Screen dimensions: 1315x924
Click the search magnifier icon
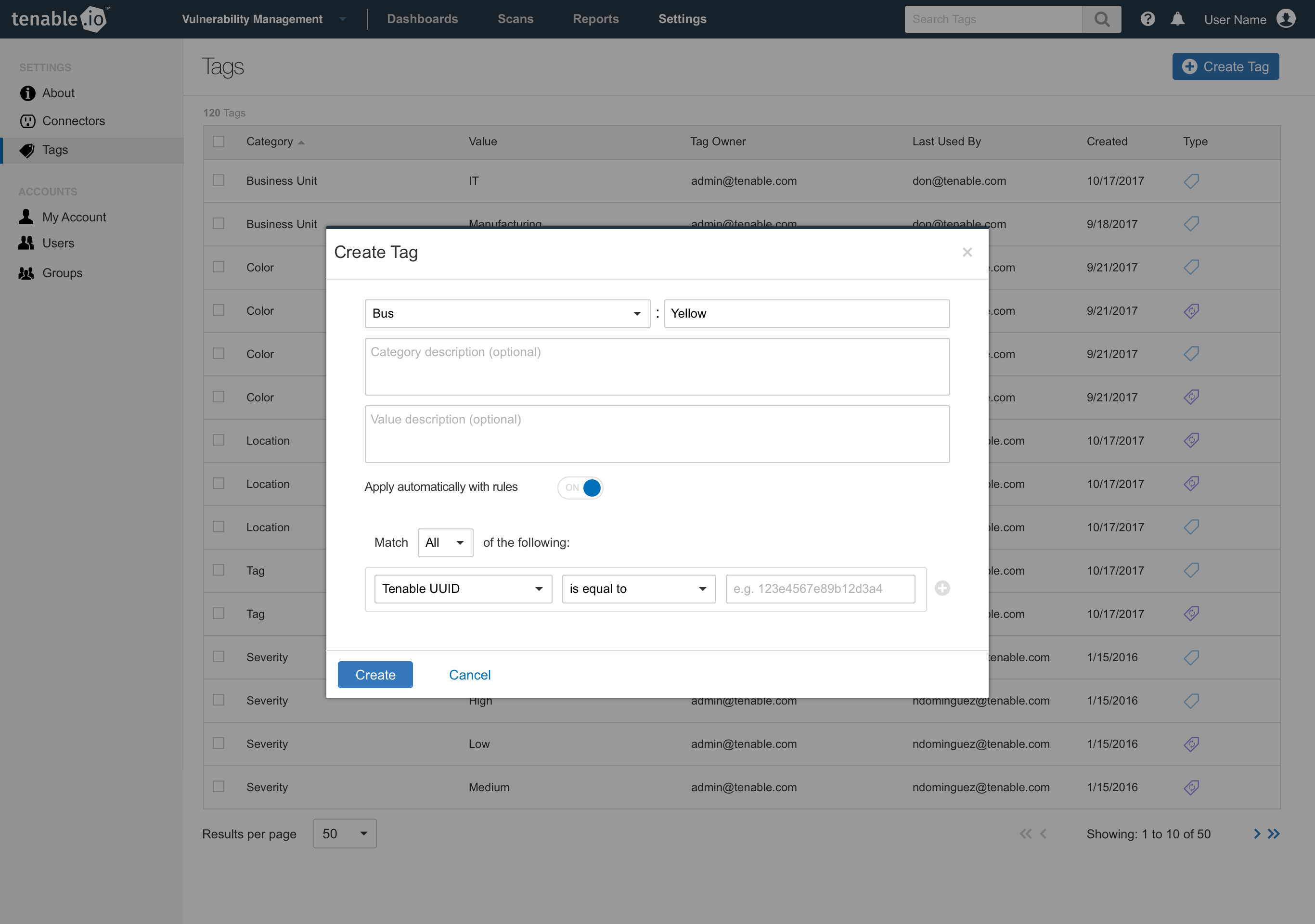click(x=1101, y=19)
